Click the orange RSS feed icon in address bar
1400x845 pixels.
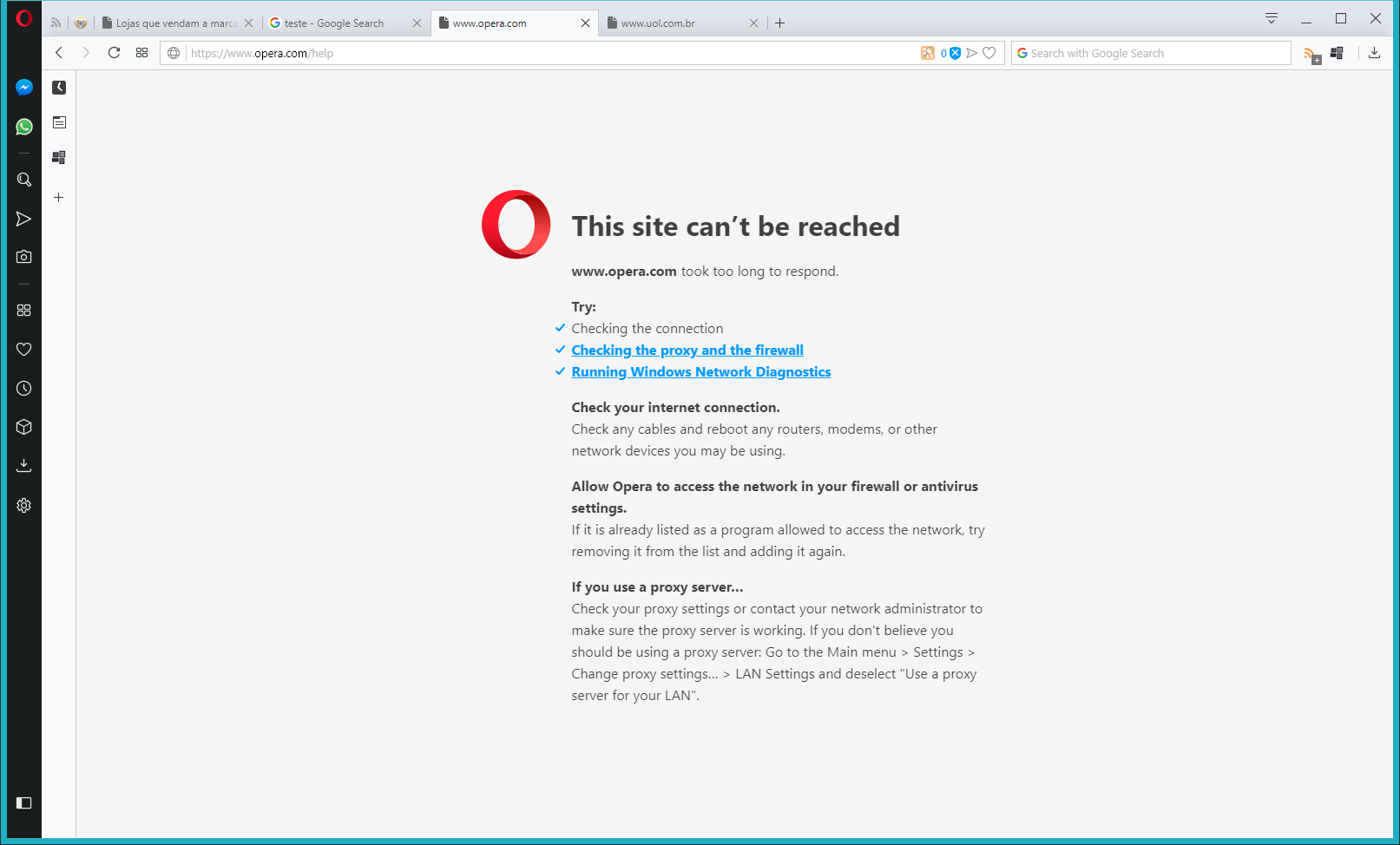pyautogui.click(x=928, y=53)
